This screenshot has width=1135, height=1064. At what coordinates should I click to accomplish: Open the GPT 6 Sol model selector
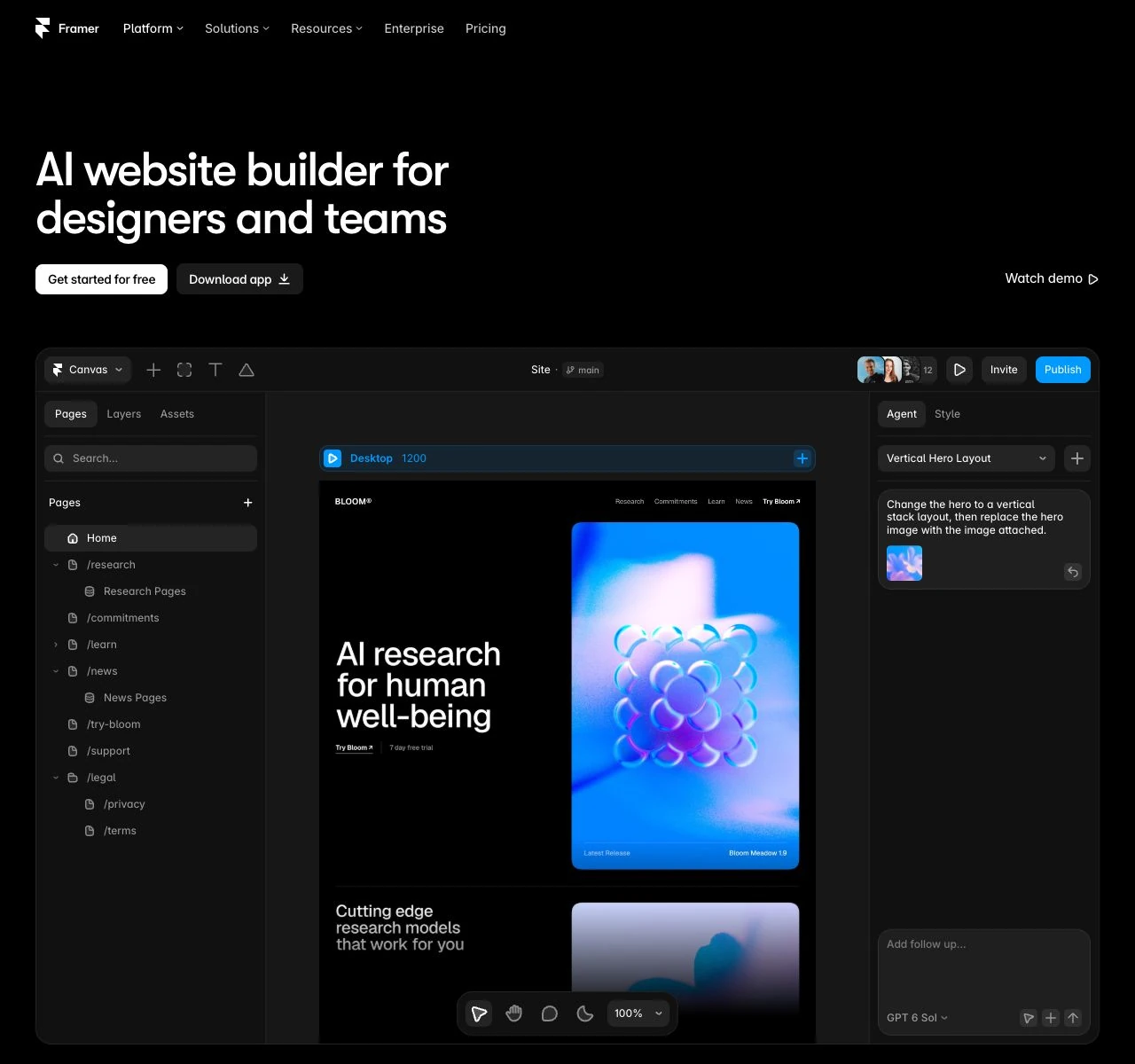tap(917, 1018)
